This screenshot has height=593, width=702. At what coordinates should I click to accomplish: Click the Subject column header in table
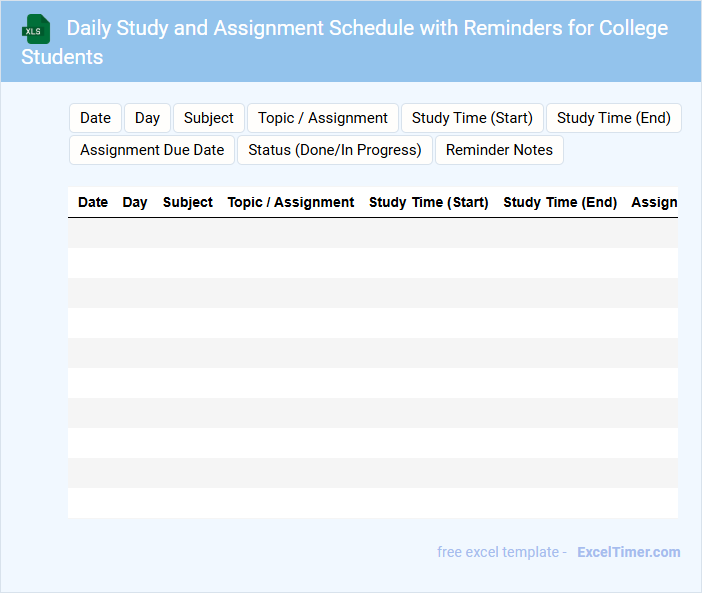point(188,202)
